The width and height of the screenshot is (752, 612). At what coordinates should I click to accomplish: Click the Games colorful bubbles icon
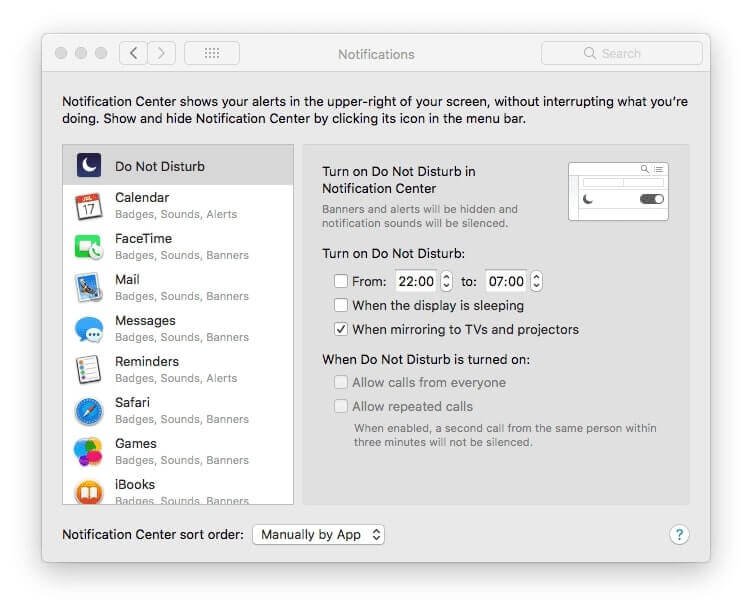(x=88, y=452)
